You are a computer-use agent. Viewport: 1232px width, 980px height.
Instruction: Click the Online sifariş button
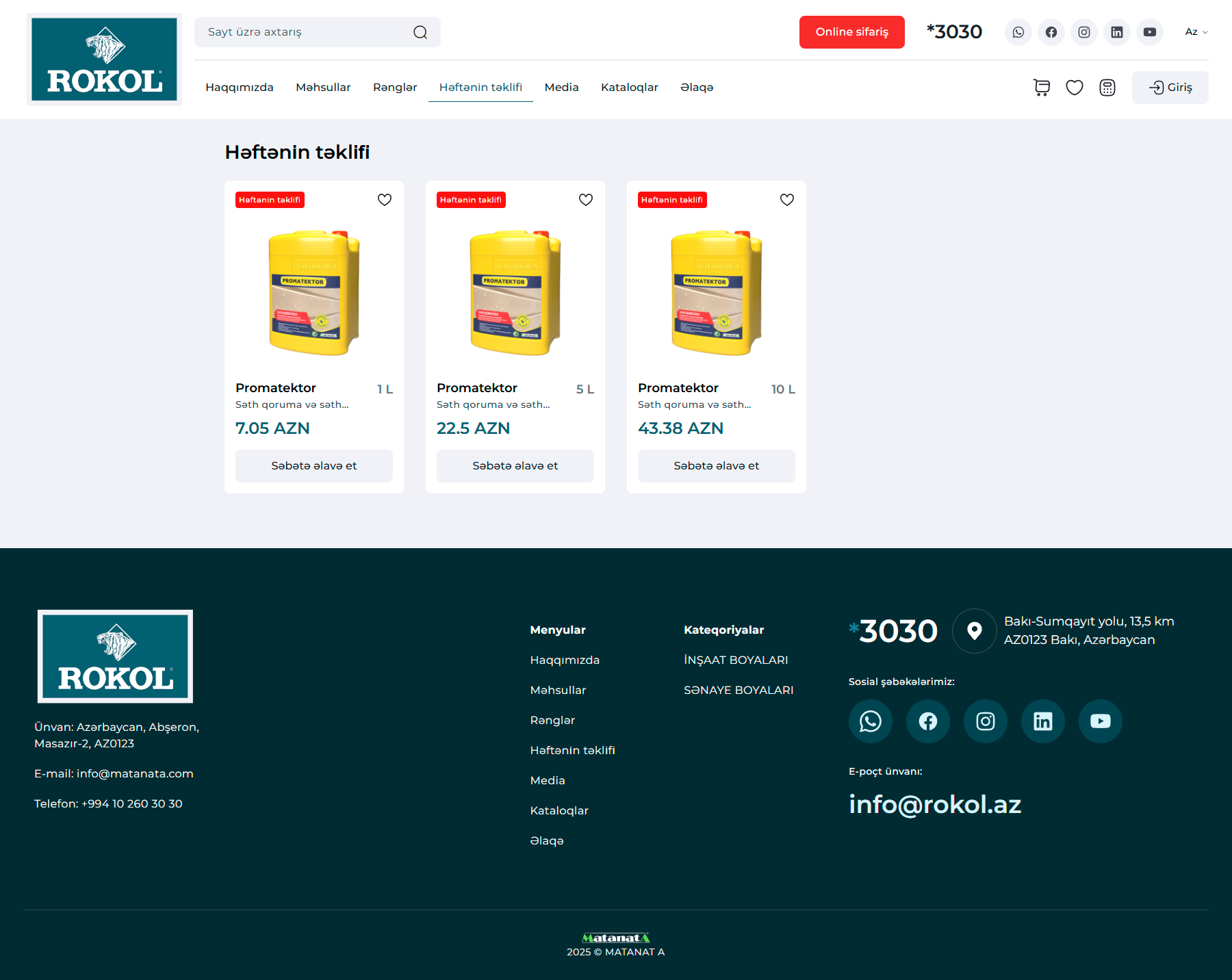[851, 32]
